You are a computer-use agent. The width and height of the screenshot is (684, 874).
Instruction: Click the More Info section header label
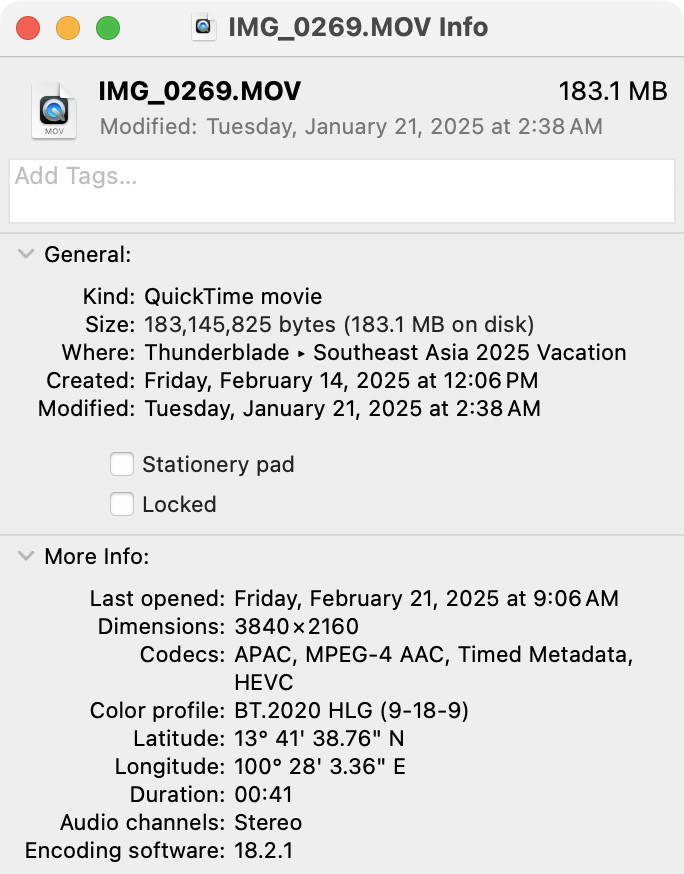(97, 556)
